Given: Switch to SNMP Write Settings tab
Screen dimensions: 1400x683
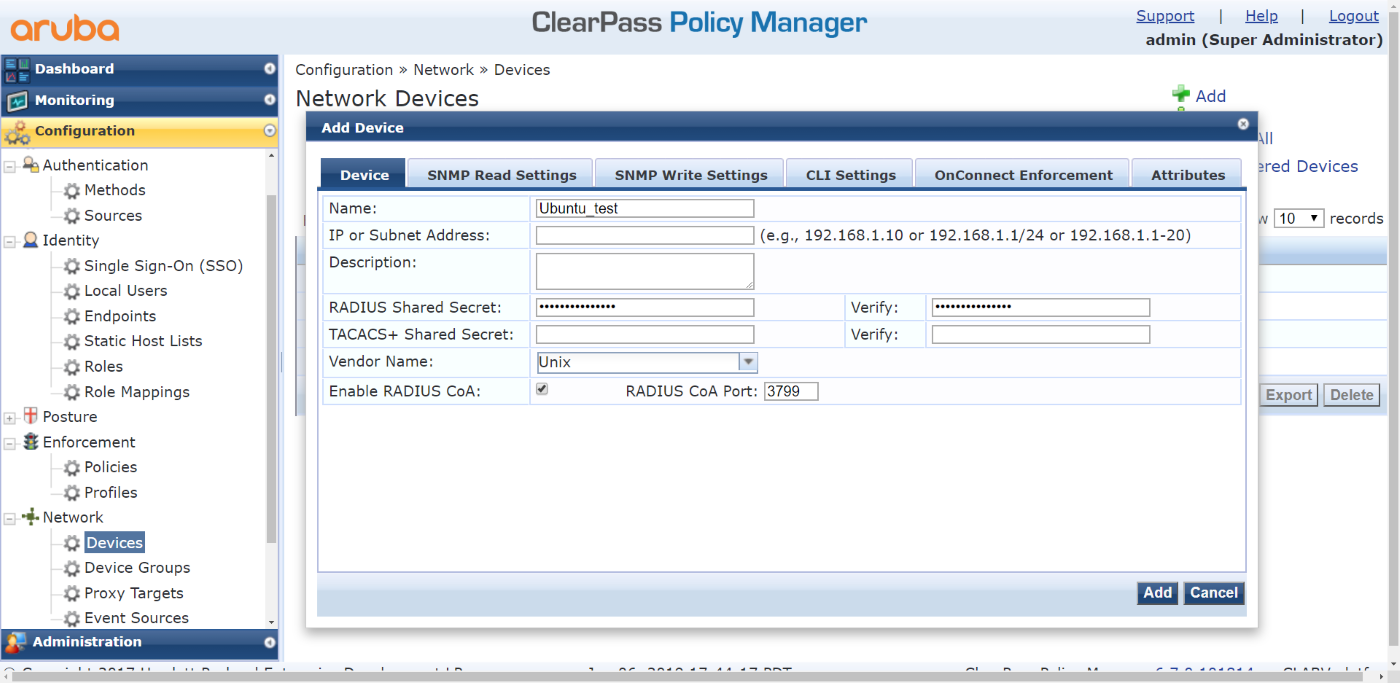Looking at the screenshot, I should click(690, 174).
